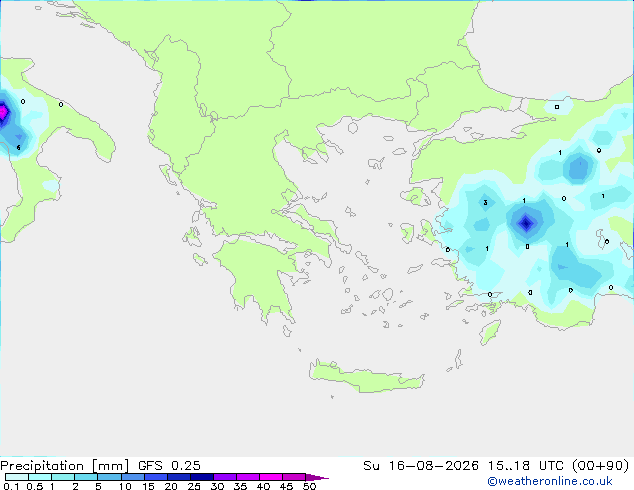634x490 pixels.
Task: Click the 30–35 mm purple legend swatch
Action: click(x=225, y=477)
